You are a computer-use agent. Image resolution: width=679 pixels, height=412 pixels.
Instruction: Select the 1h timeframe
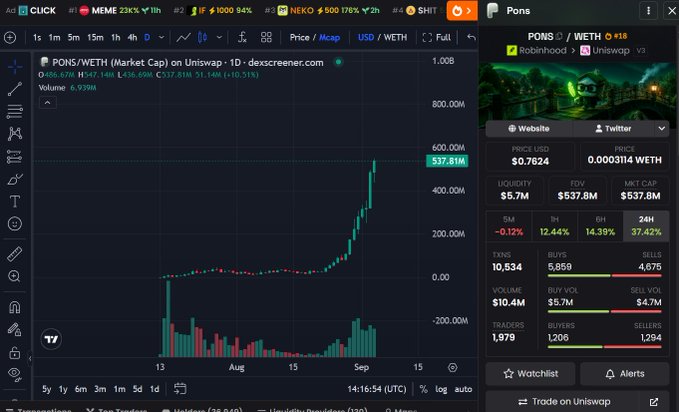point(116,38)
